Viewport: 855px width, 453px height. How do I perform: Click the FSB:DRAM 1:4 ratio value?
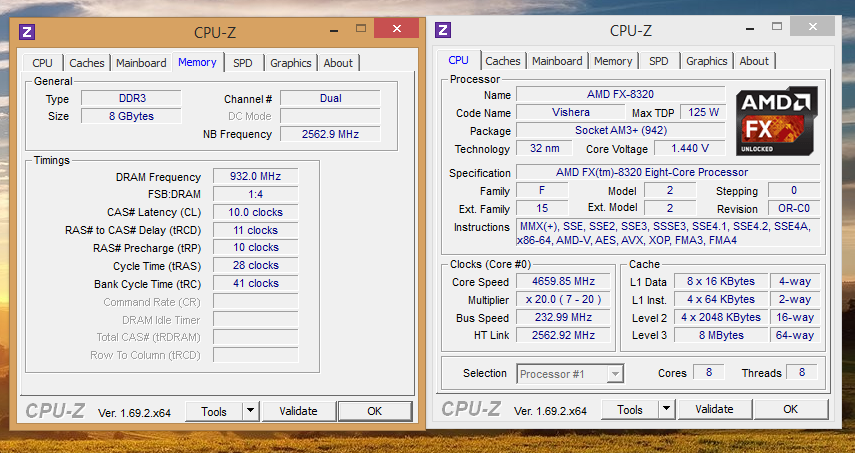tap(255, 194)
